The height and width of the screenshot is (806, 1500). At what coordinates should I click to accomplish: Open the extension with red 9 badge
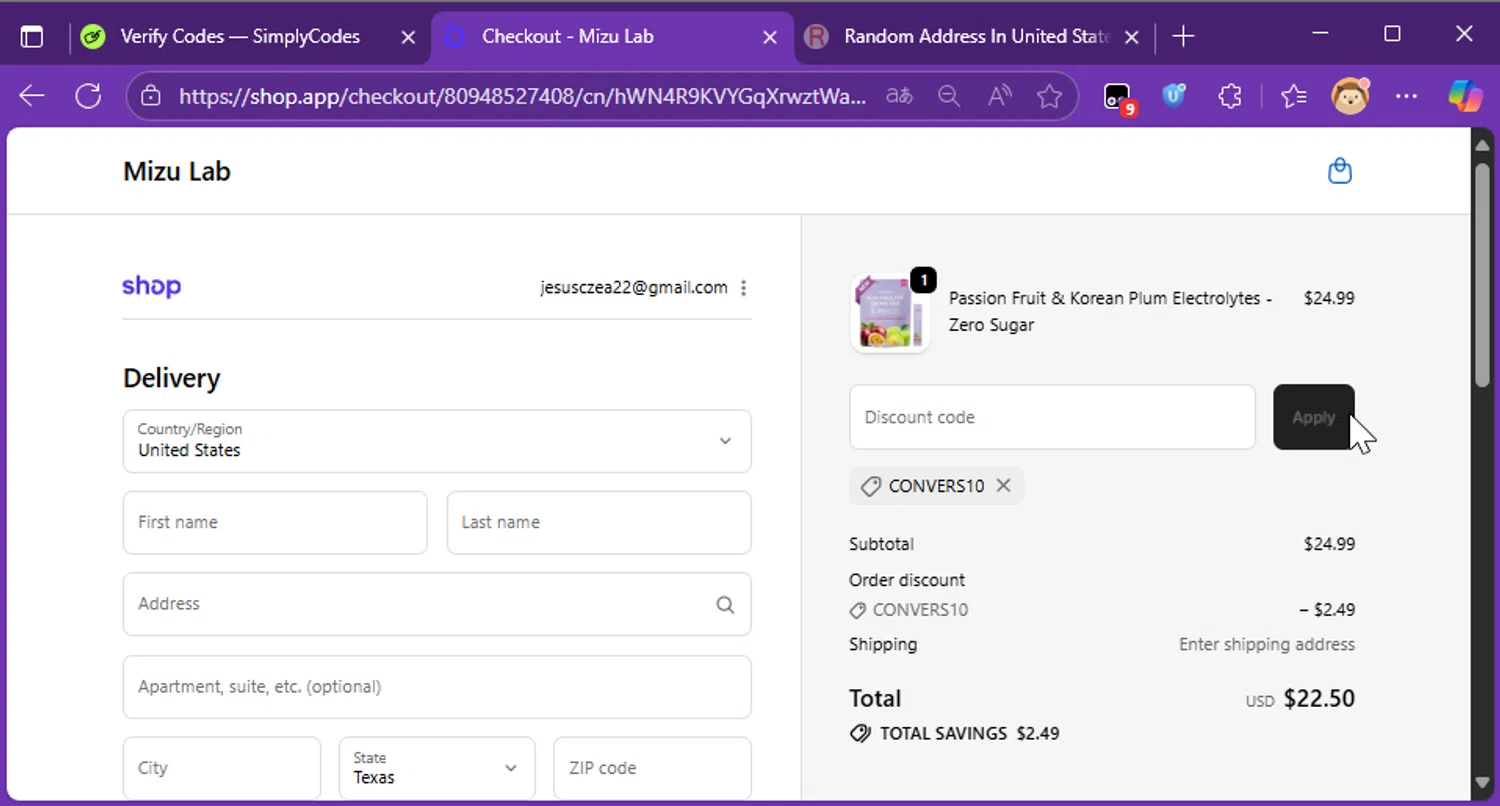pyautogui.click(x=1118, y=97)
